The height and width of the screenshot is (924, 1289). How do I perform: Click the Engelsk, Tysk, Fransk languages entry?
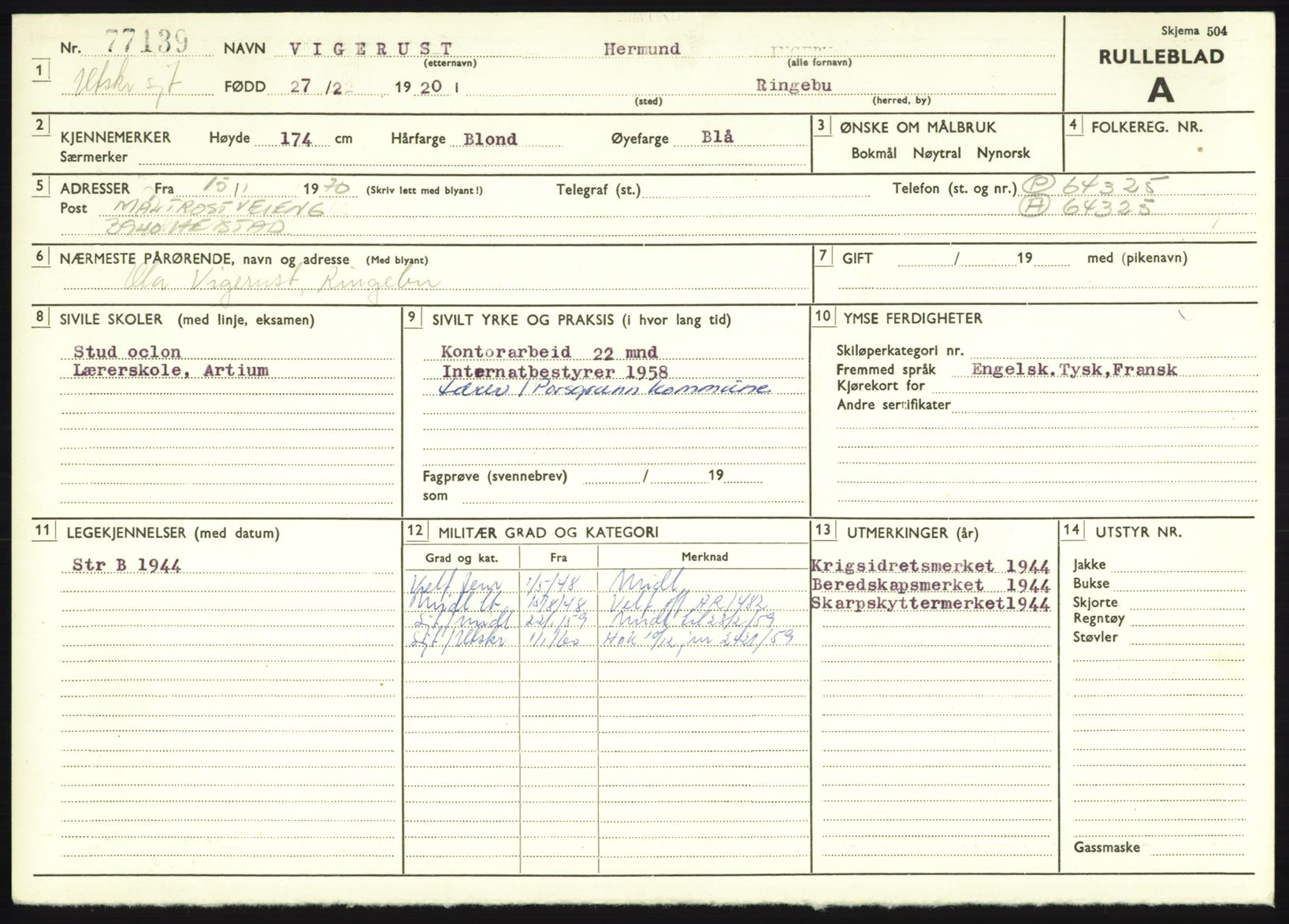coord(1074,369)
